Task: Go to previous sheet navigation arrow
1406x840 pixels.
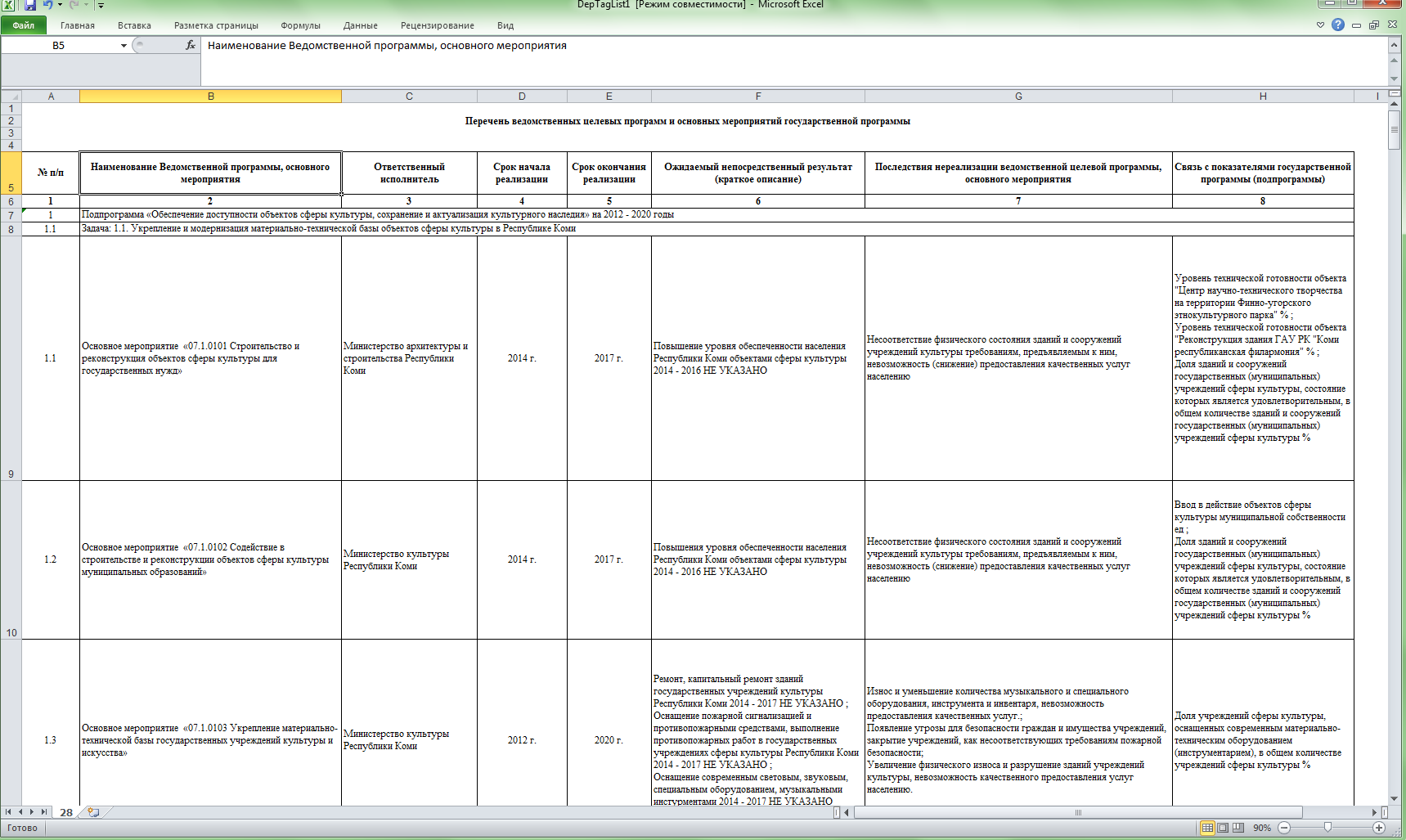Action: [x=20, y=812]
